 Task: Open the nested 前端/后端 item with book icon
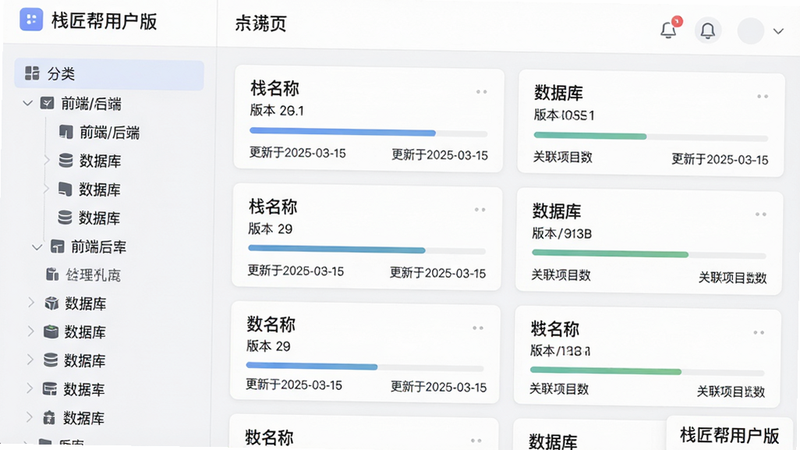click(99, 133)
